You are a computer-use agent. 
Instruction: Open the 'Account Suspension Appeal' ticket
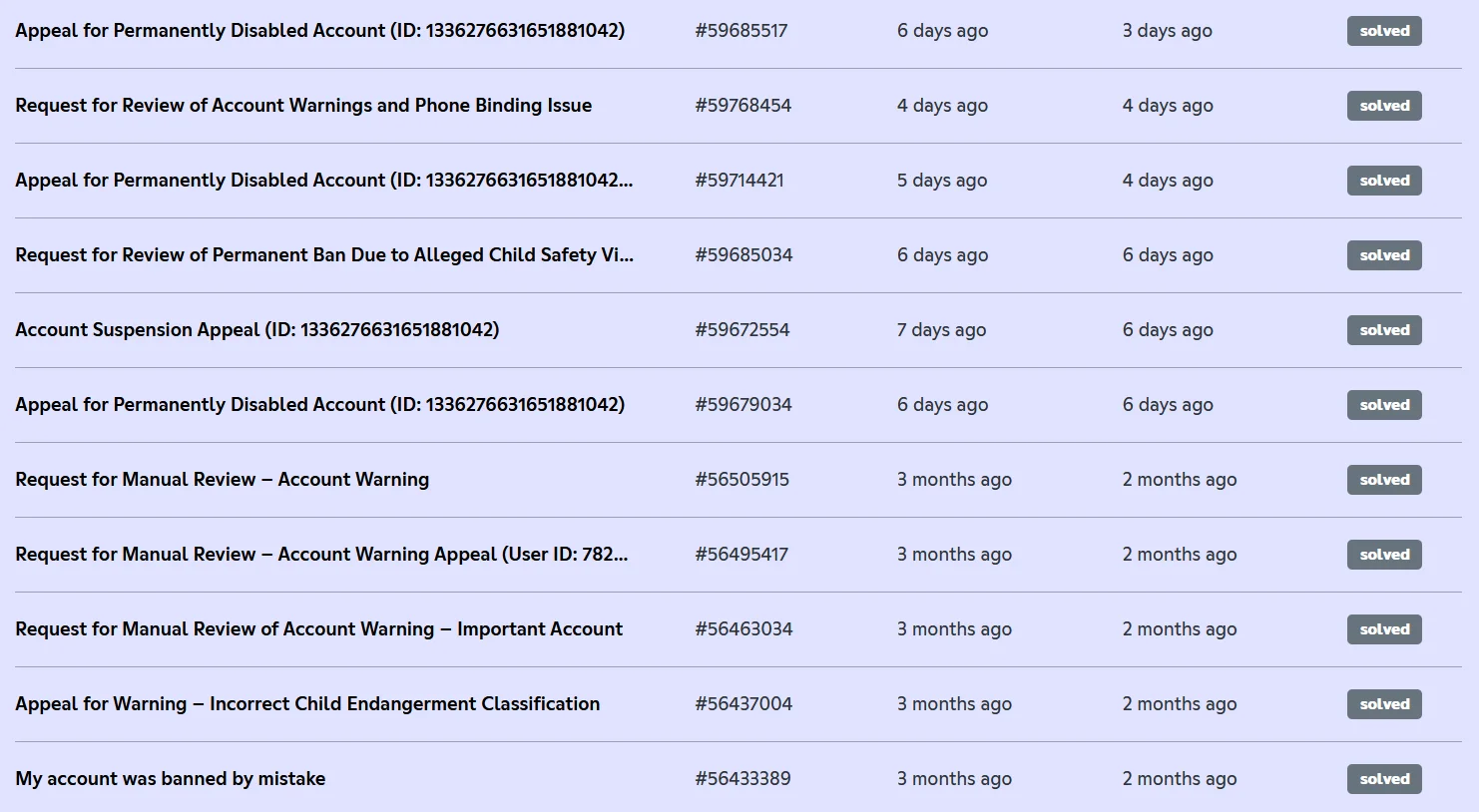point(256,330)
